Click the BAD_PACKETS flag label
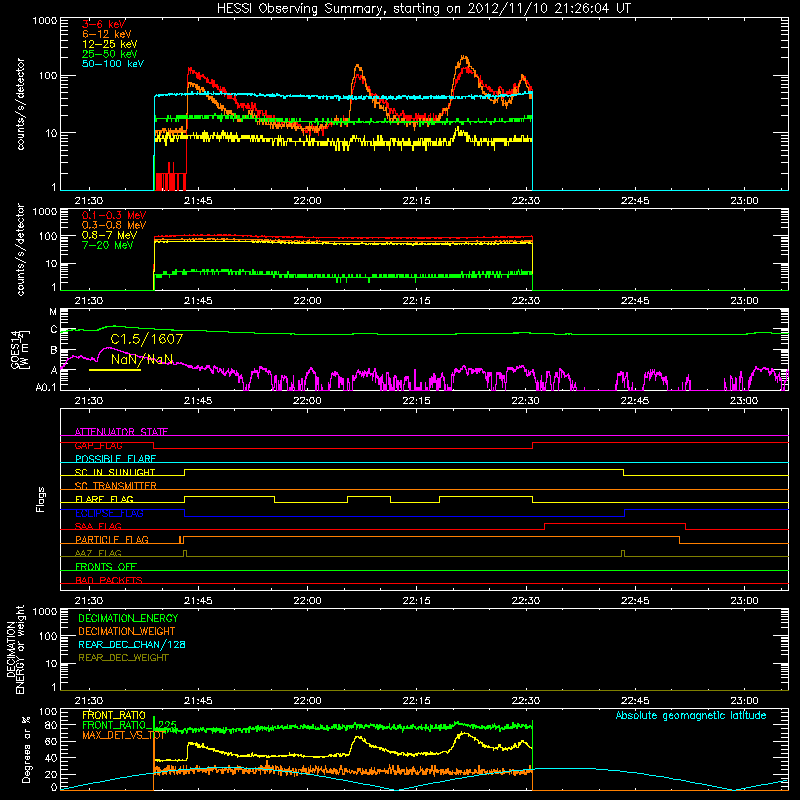Screen dimensions: 800x800 pyautogui.click(x=109, y=580)
